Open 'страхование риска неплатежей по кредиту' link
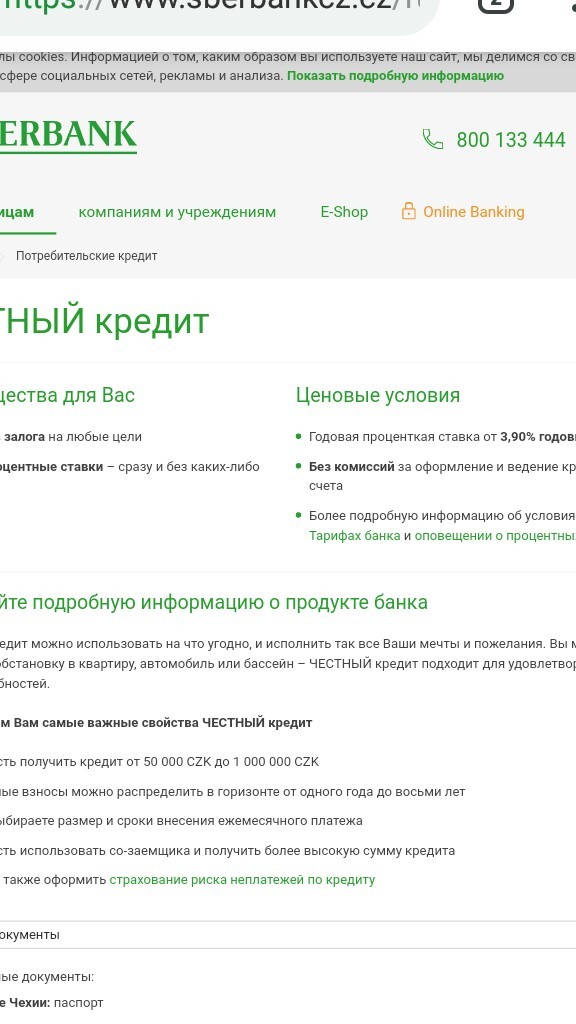Viewport: 576px width, 1024px height. click(x=242, y=880)
